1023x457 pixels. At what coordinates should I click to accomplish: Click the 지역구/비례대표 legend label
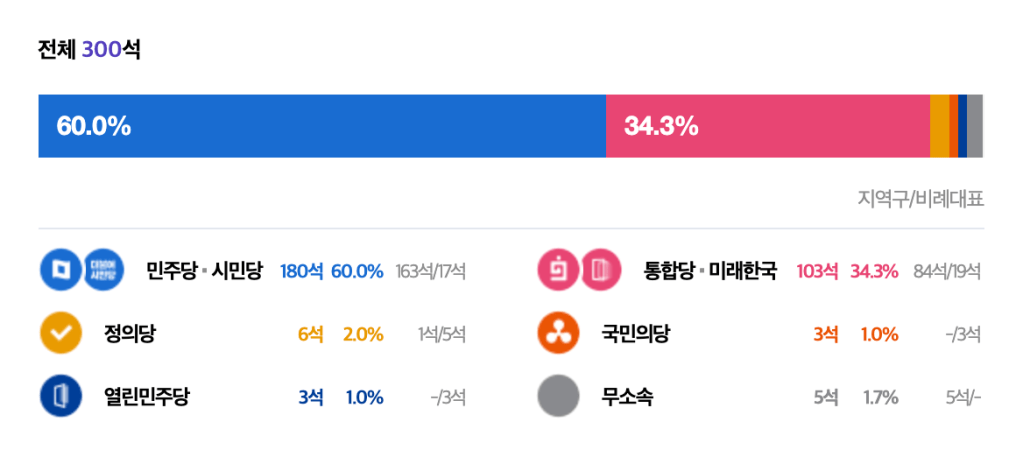tap(920, 198)
